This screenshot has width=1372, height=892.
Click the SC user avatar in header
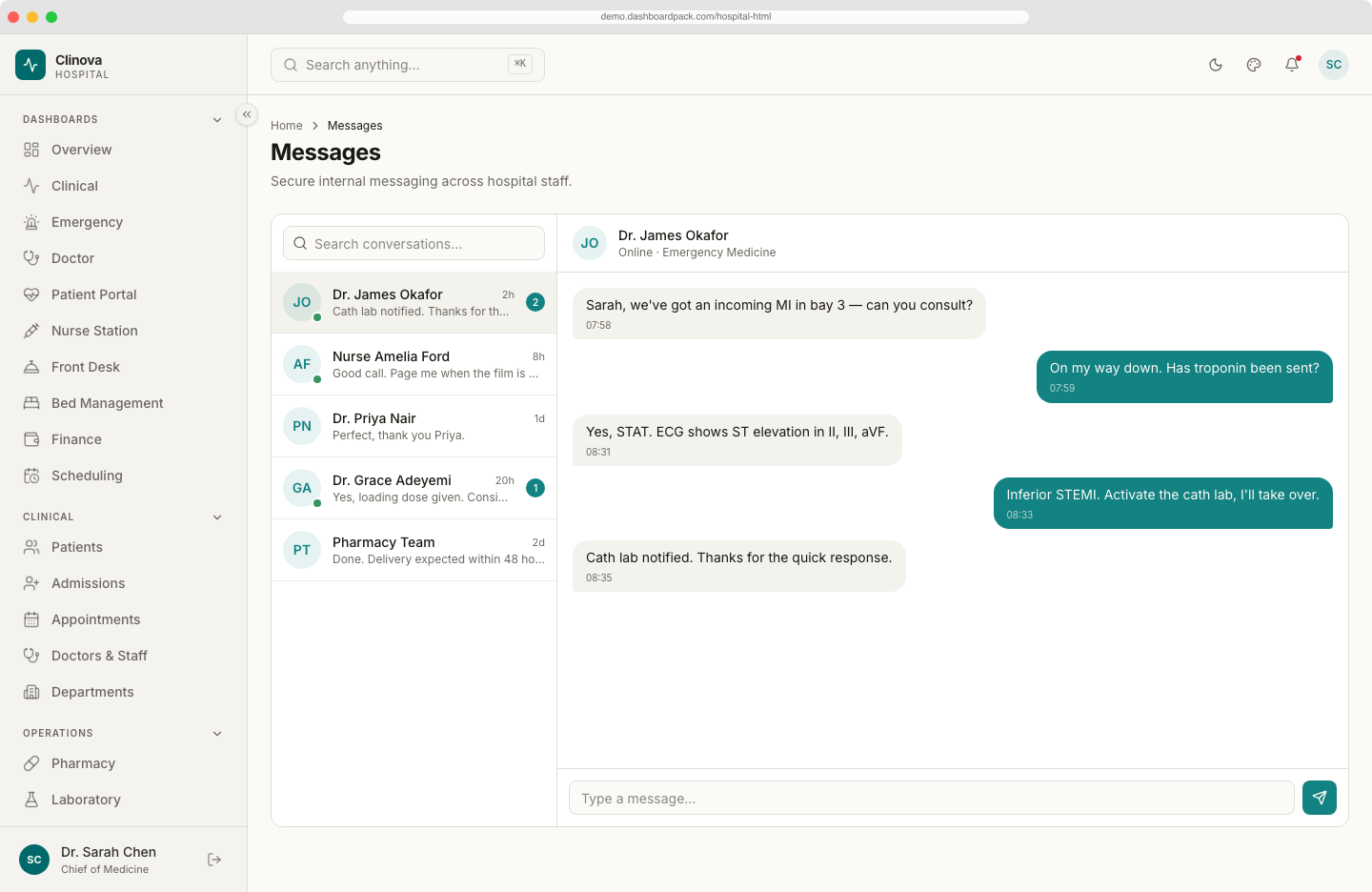coord(1334,65)
